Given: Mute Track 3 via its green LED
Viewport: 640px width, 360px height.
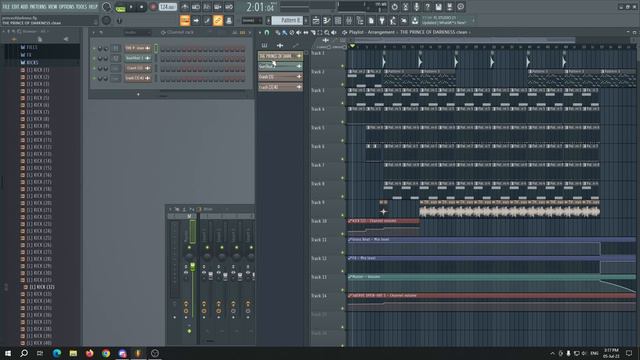Looking at the screenshot, I should coord(342,103).
